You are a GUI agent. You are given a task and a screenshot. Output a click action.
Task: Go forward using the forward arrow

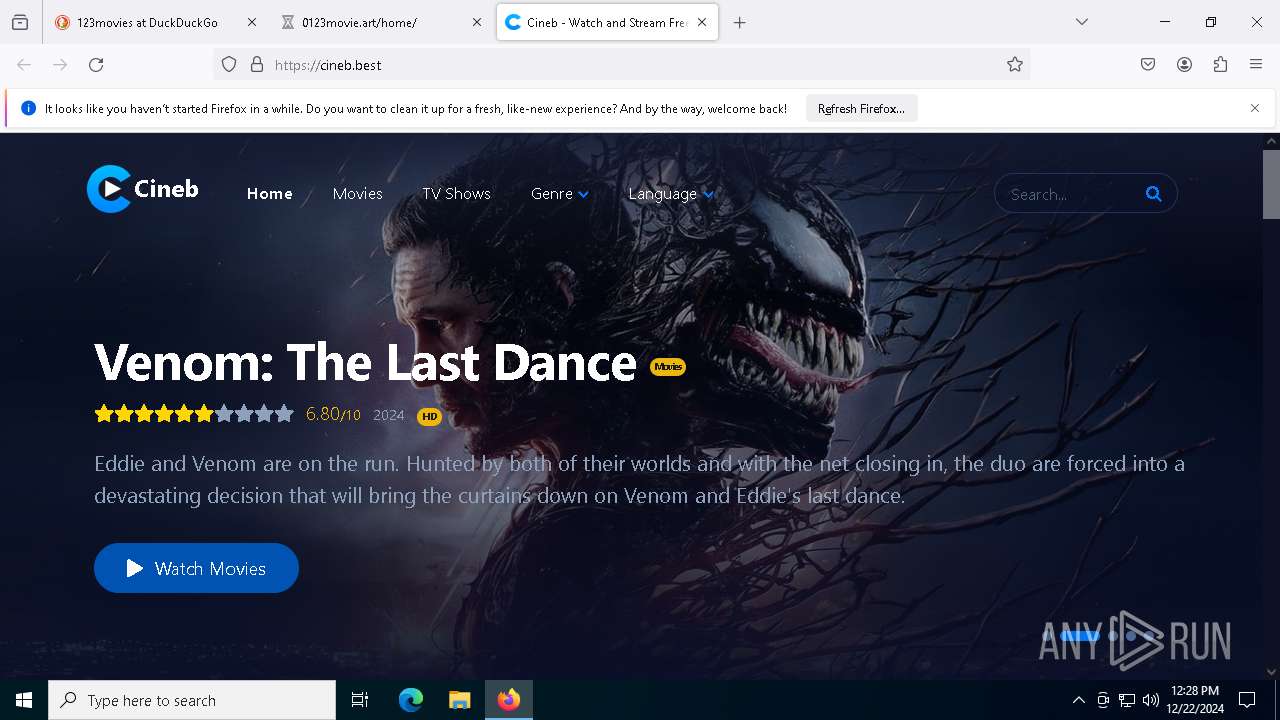(x=60, y=65)
